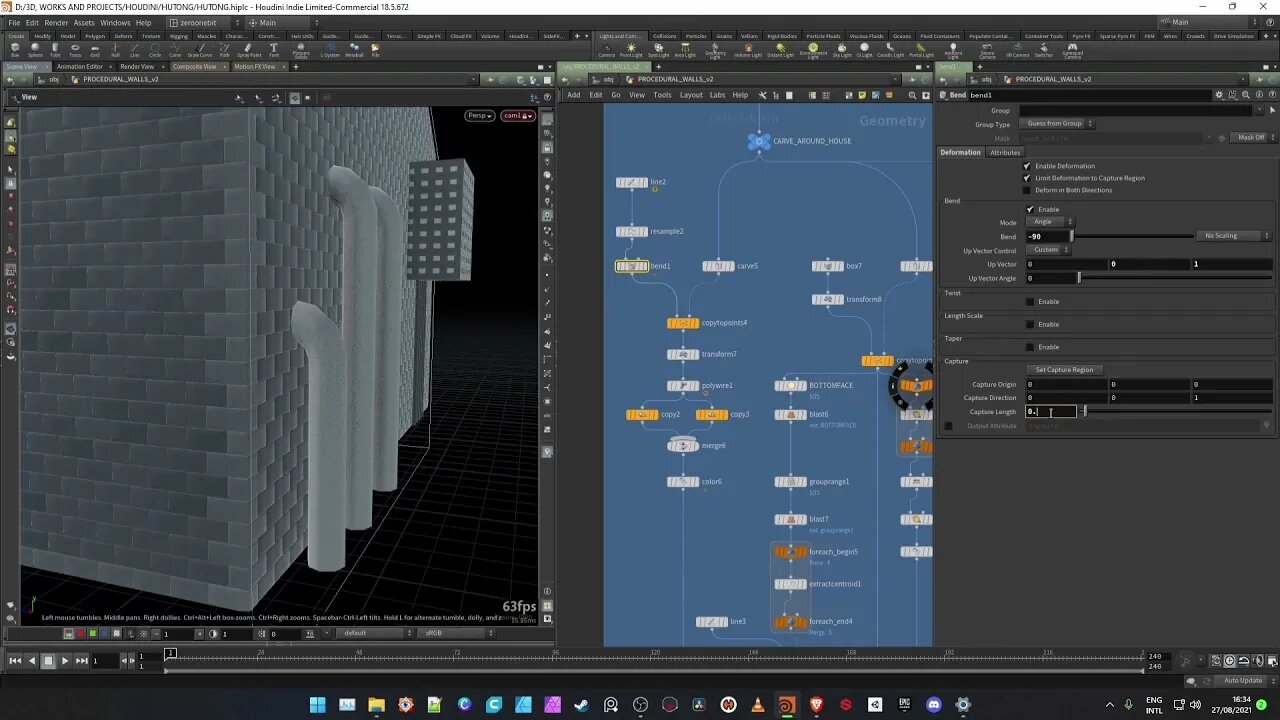Click the Spot Light shelf tool

pyautogui.click(x=658, y=50)
